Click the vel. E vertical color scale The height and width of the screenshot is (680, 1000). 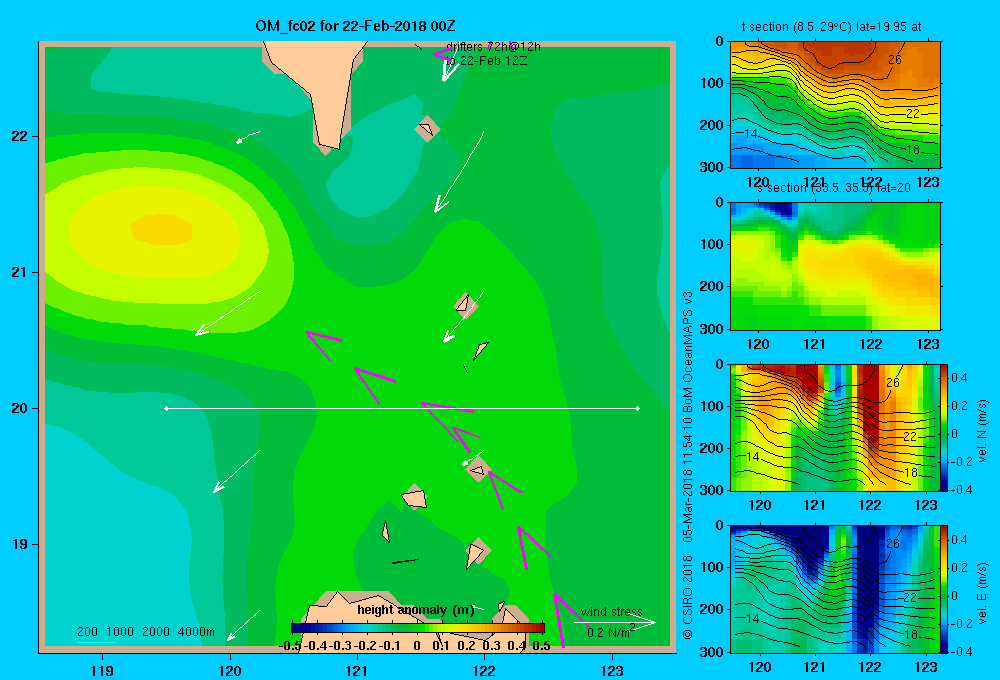pyautogui.click(x=944, y=589)
